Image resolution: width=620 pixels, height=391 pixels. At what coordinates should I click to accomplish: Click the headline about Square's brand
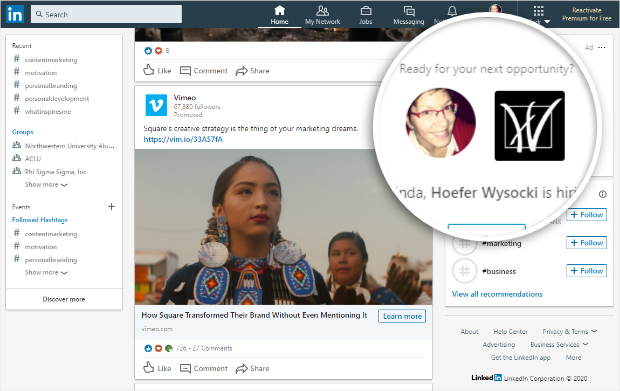(x=254, y=315)
